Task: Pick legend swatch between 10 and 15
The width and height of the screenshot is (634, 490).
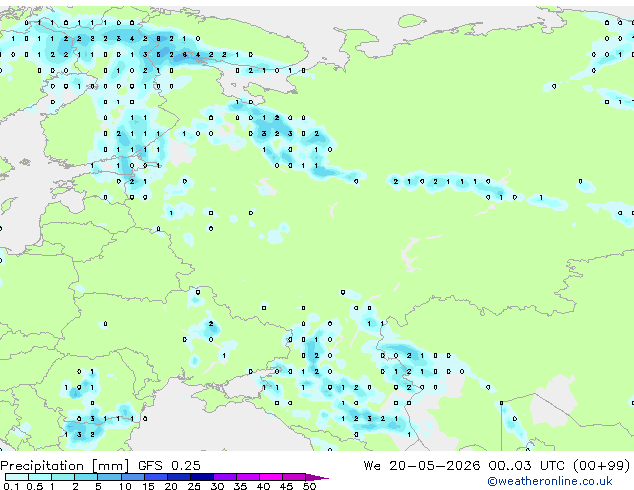Action: click(x=132, y=477)
